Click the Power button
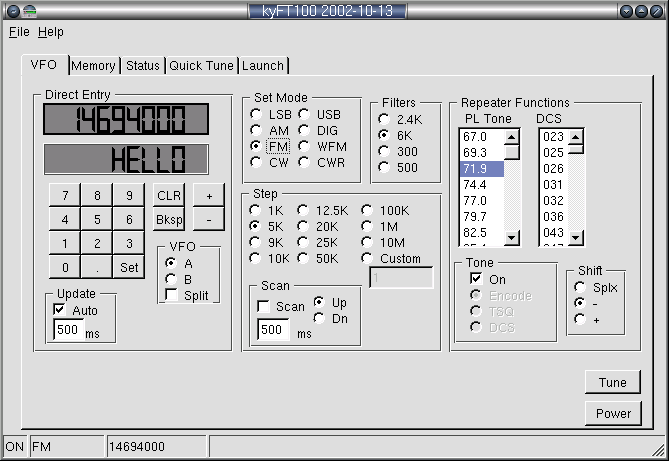 pyautogui.click(x=613, y=413)
